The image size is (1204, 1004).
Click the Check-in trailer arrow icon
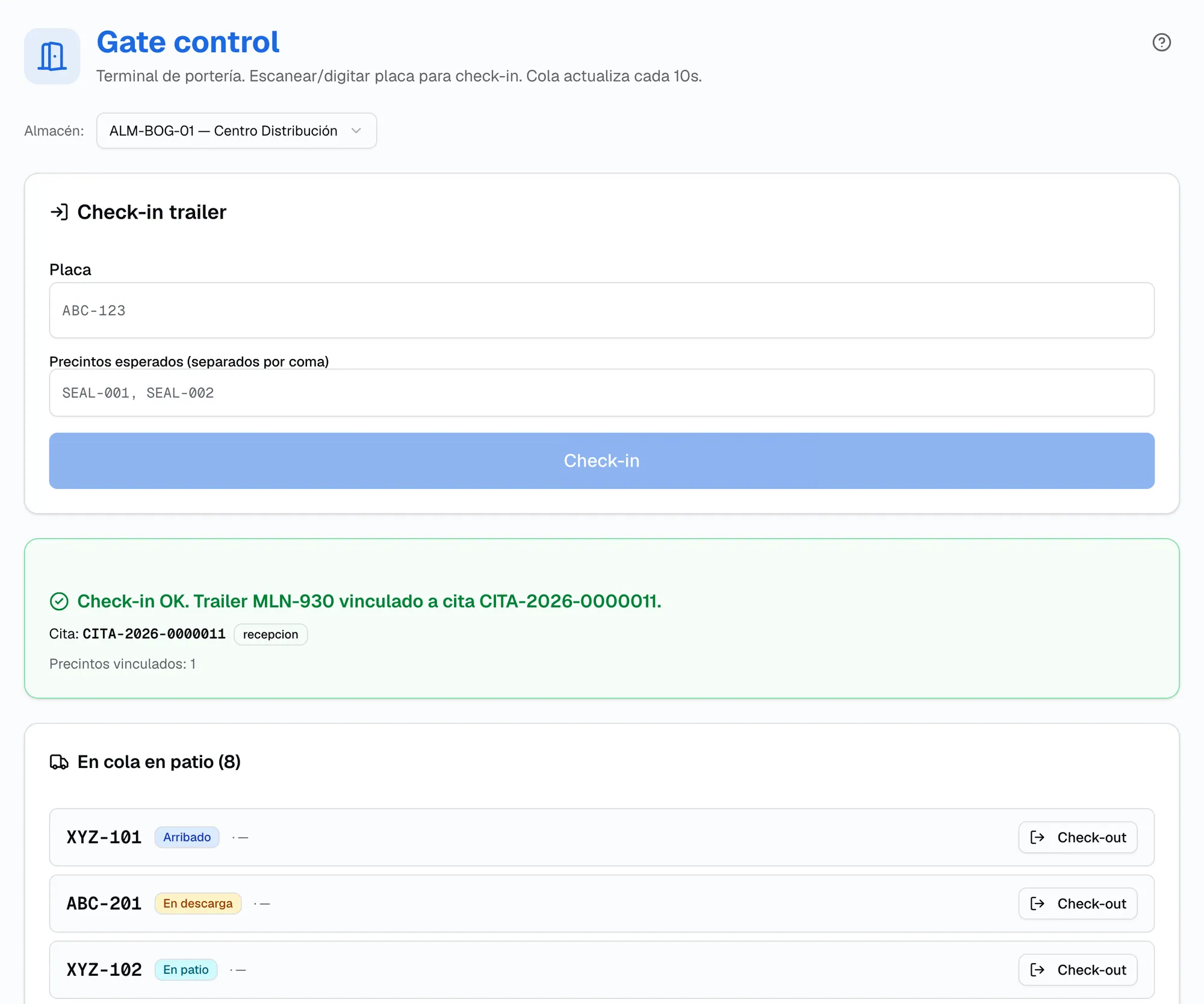[59, 212]
